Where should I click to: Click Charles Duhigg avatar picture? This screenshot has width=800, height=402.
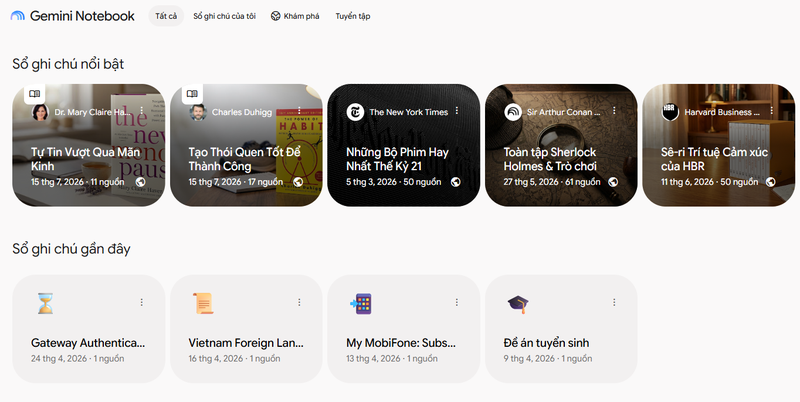pyautogui.click(x=198, y=112)
